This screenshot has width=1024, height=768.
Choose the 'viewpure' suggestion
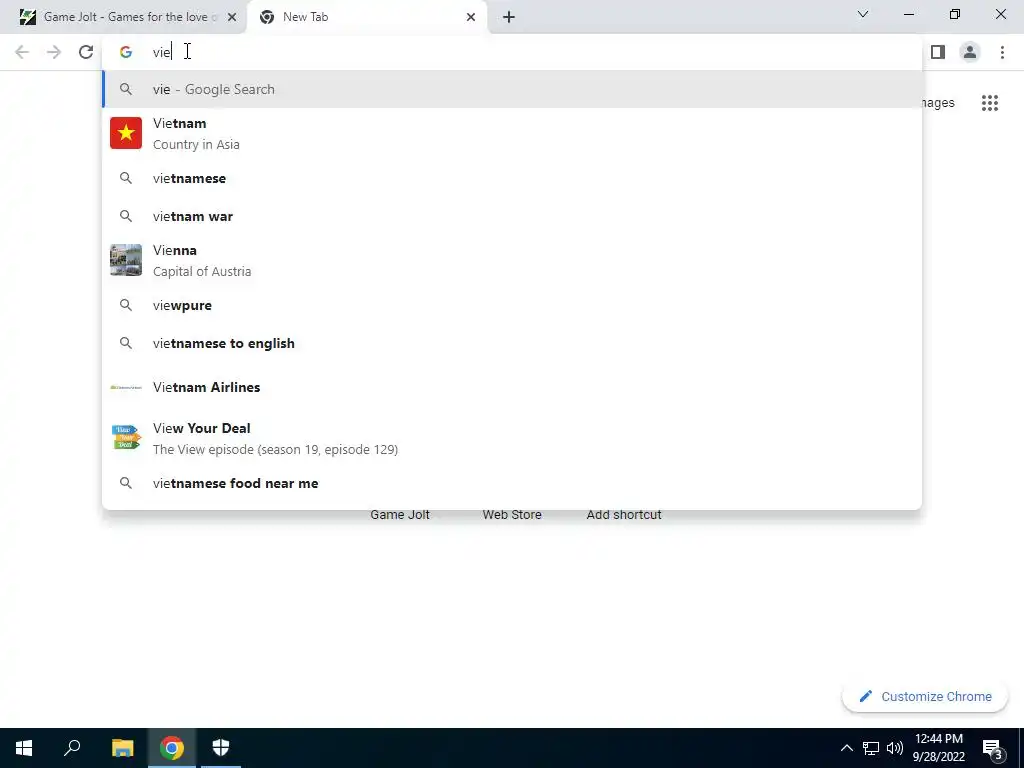(512, 305)
